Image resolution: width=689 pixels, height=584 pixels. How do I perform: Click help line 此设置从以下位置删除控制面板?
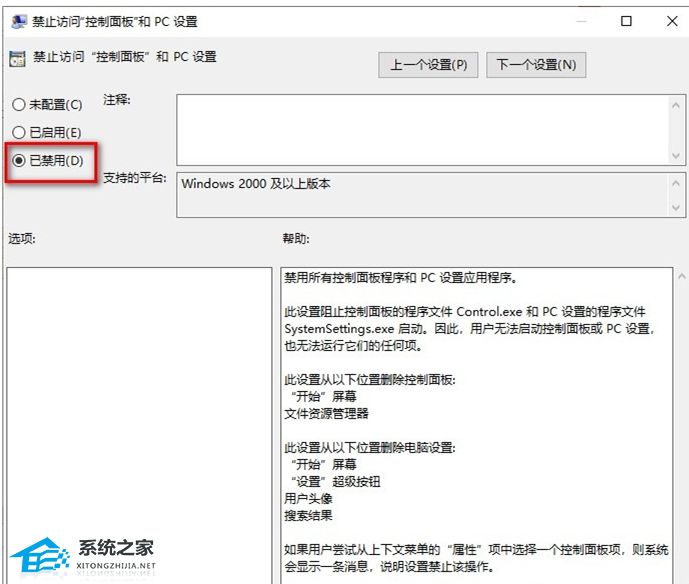coord(370,379)
